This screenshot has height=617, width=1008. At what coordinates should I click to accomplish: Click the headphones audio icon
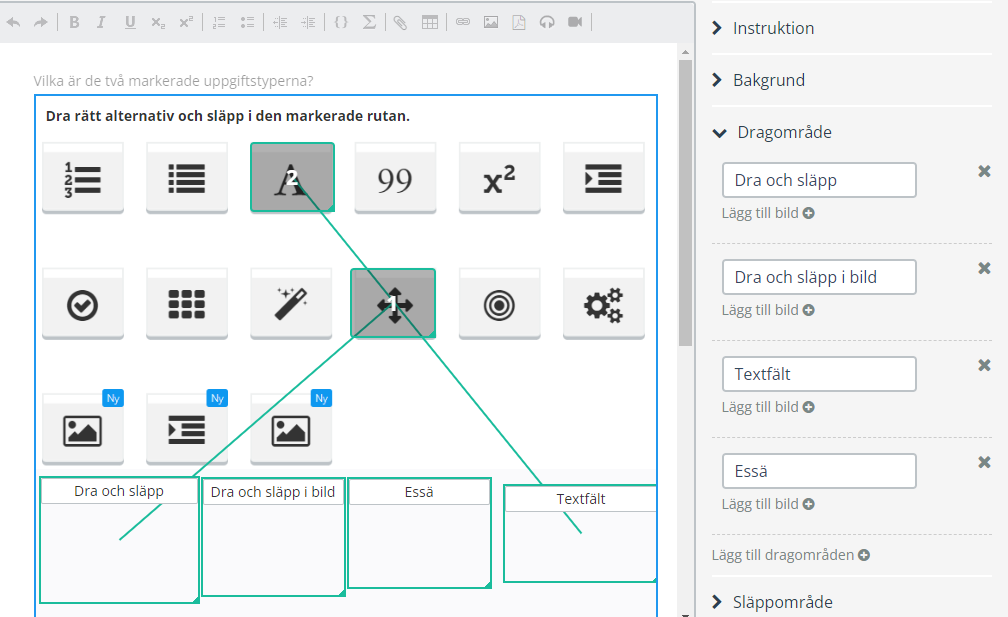click(x=547, y=22)
